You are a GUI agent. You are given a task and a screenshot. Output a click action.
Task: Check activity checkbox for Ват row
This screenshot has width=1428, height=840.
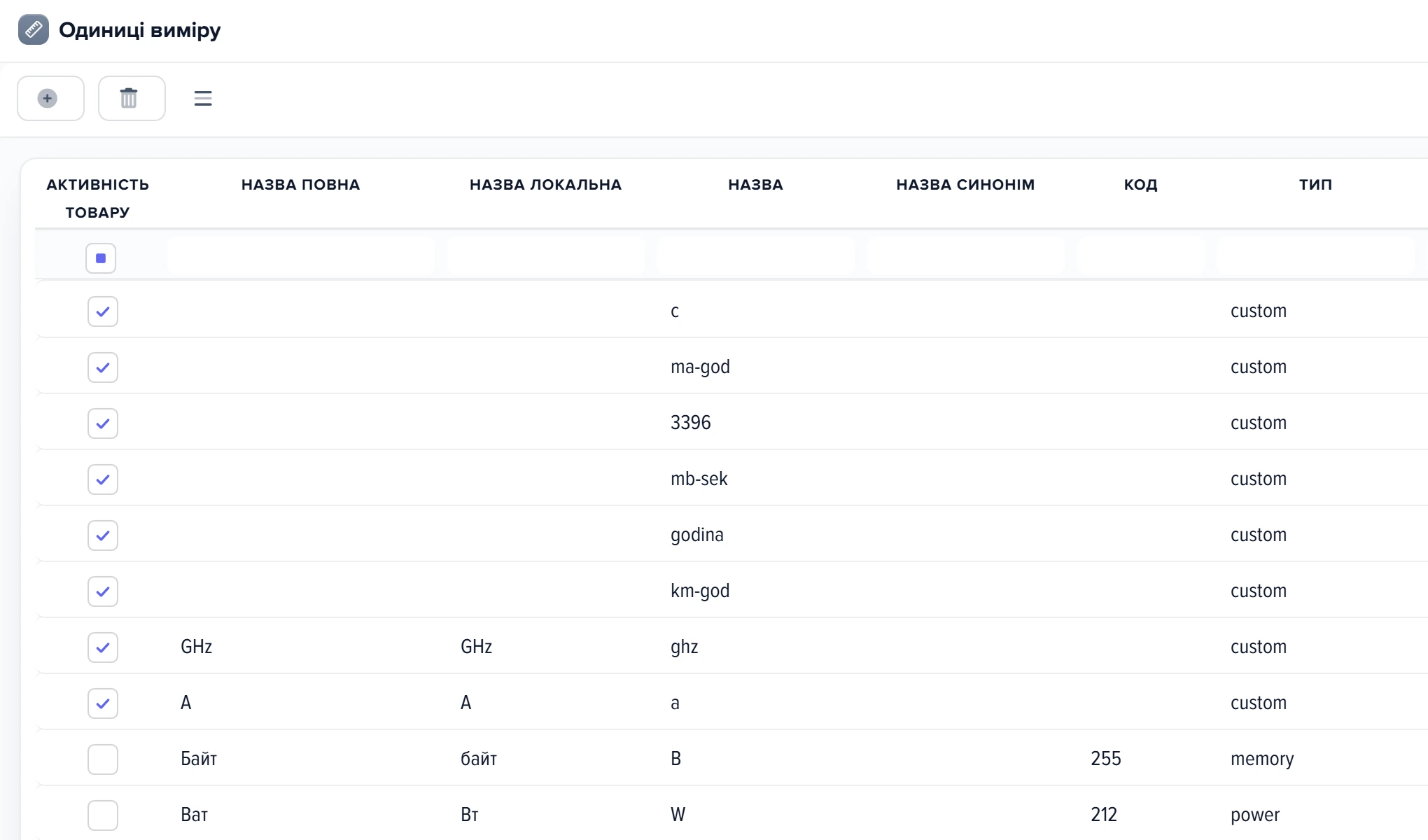(x=103, y=815)
